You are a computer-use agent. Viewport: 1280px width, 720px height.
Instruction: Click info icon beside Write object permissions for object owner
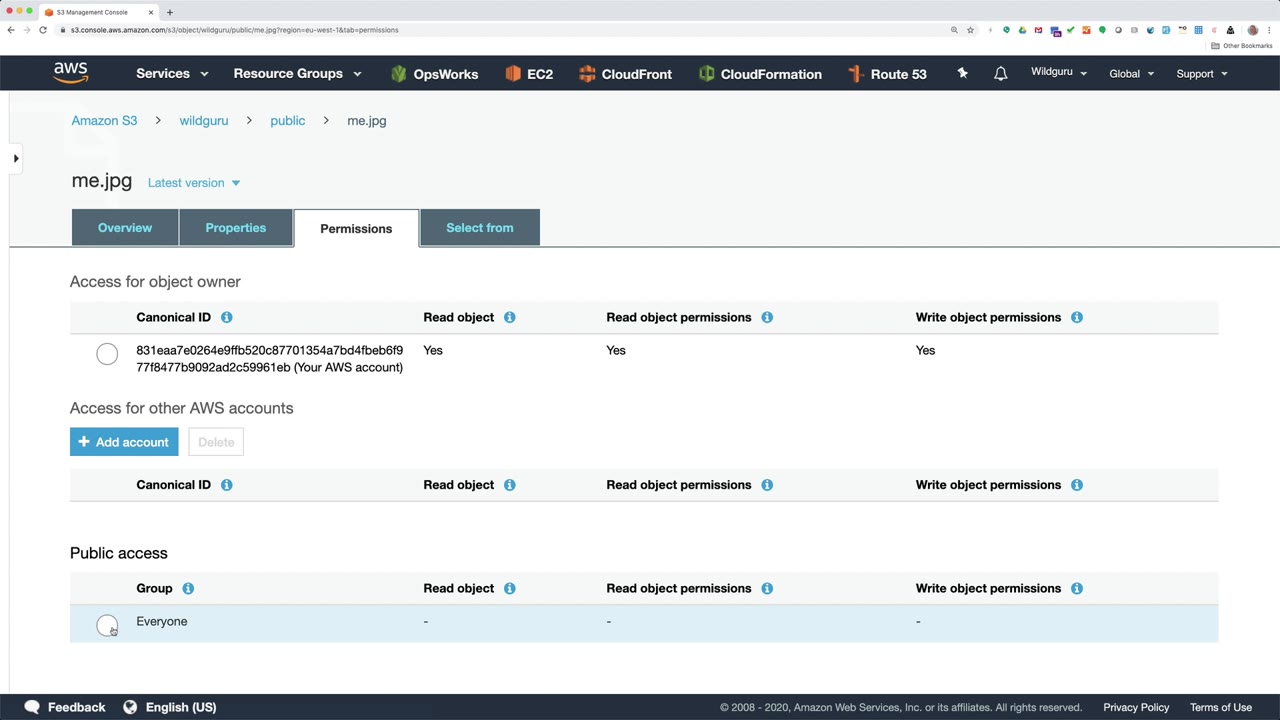click(x=1077, y=317)
